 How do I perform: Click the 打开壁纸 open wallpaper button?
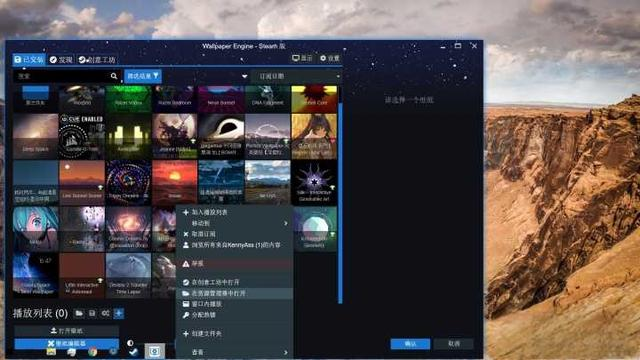67,331
